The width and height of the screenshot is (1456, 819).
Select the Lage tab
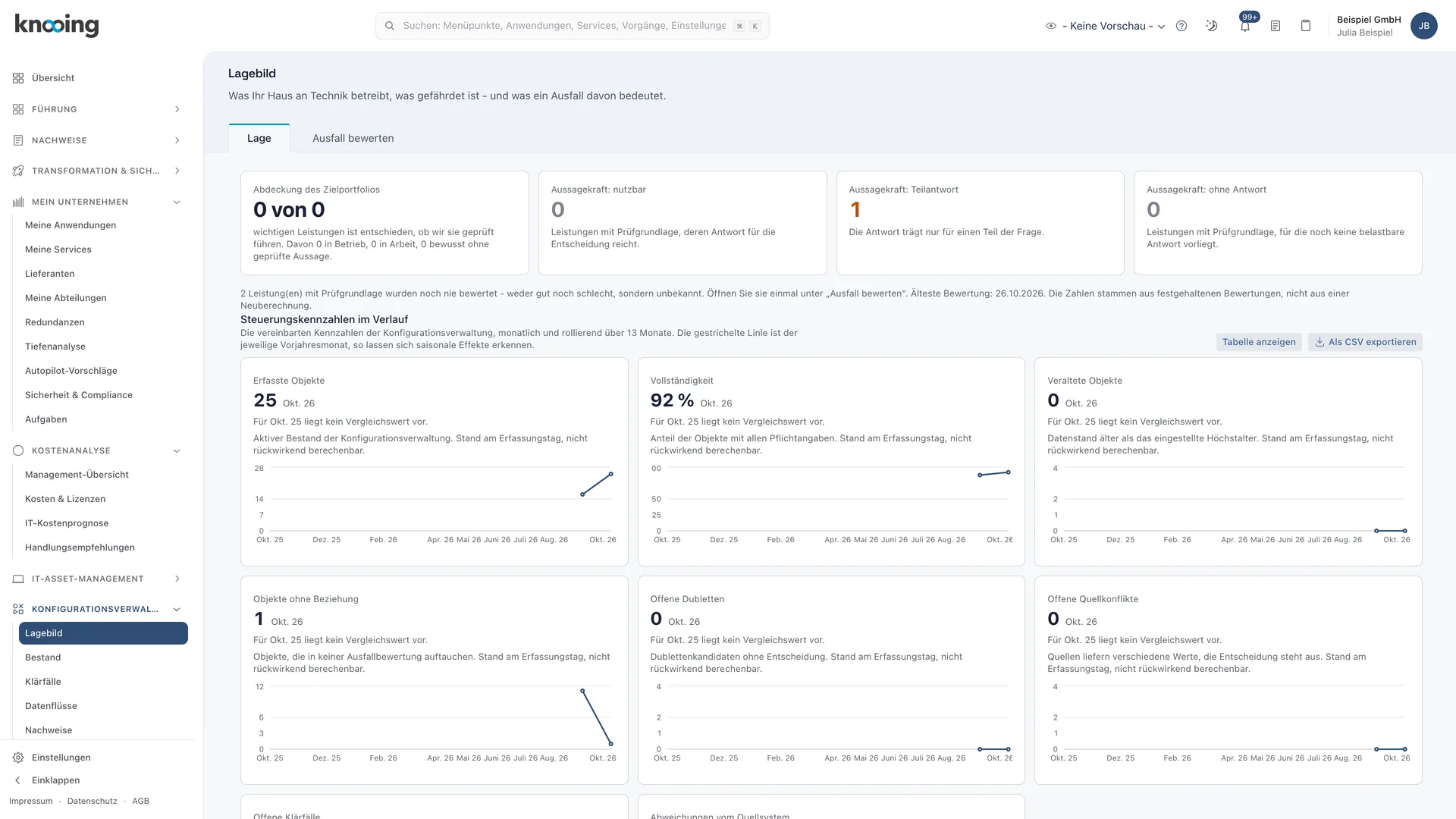(x=259, y=138)
